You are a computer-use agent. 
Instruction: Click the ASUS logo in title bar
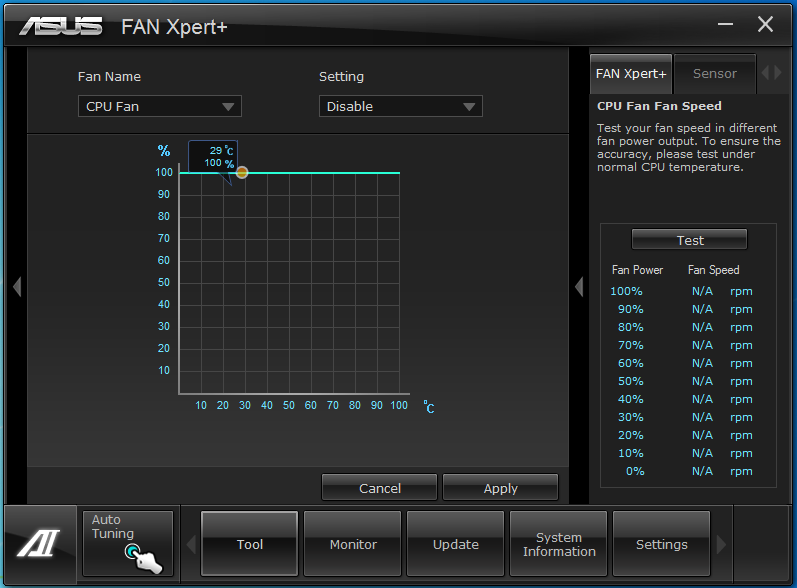pos(61,26)
